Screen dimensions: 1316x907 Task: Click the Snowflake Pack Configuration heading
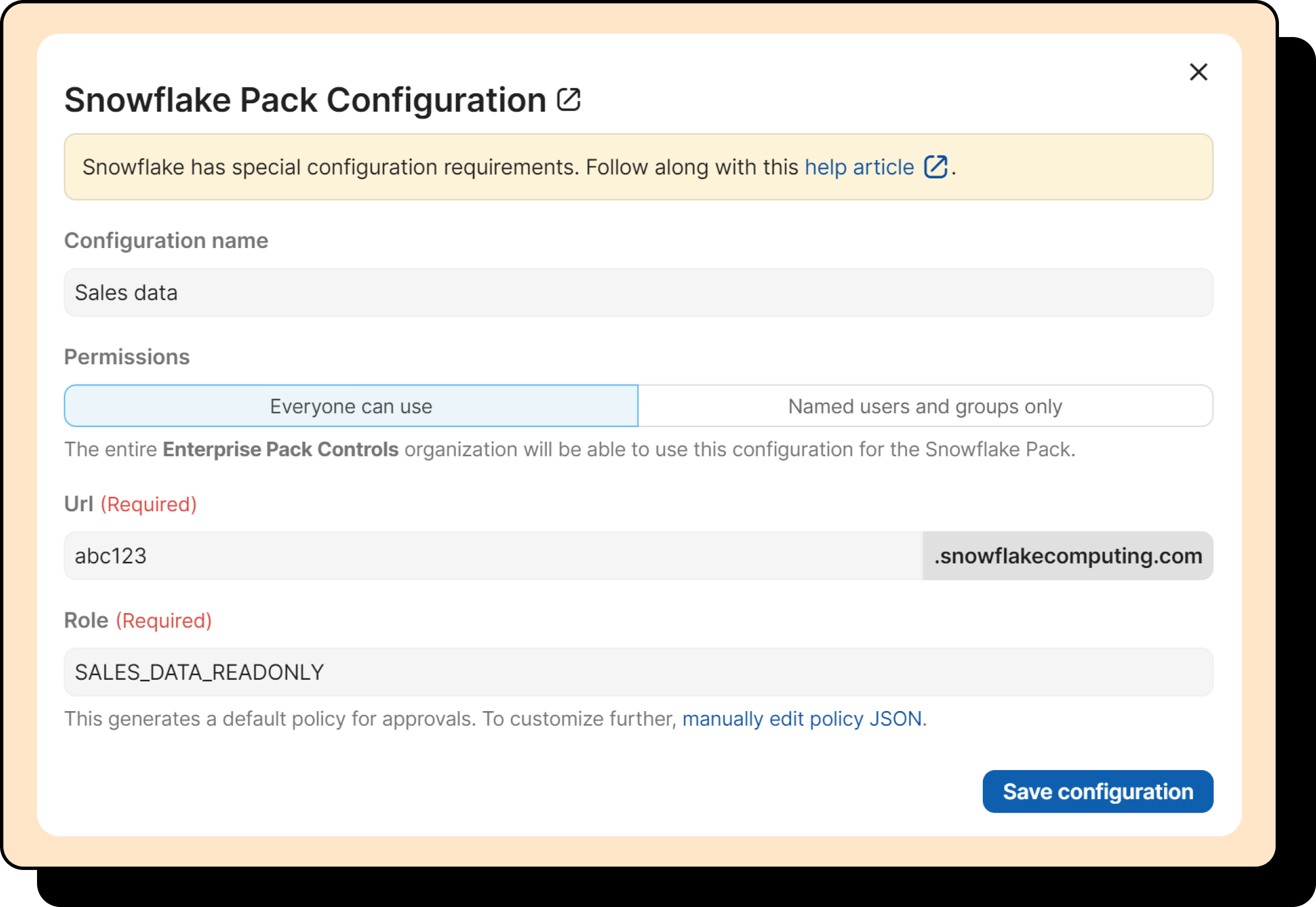(x=305, y=100)
